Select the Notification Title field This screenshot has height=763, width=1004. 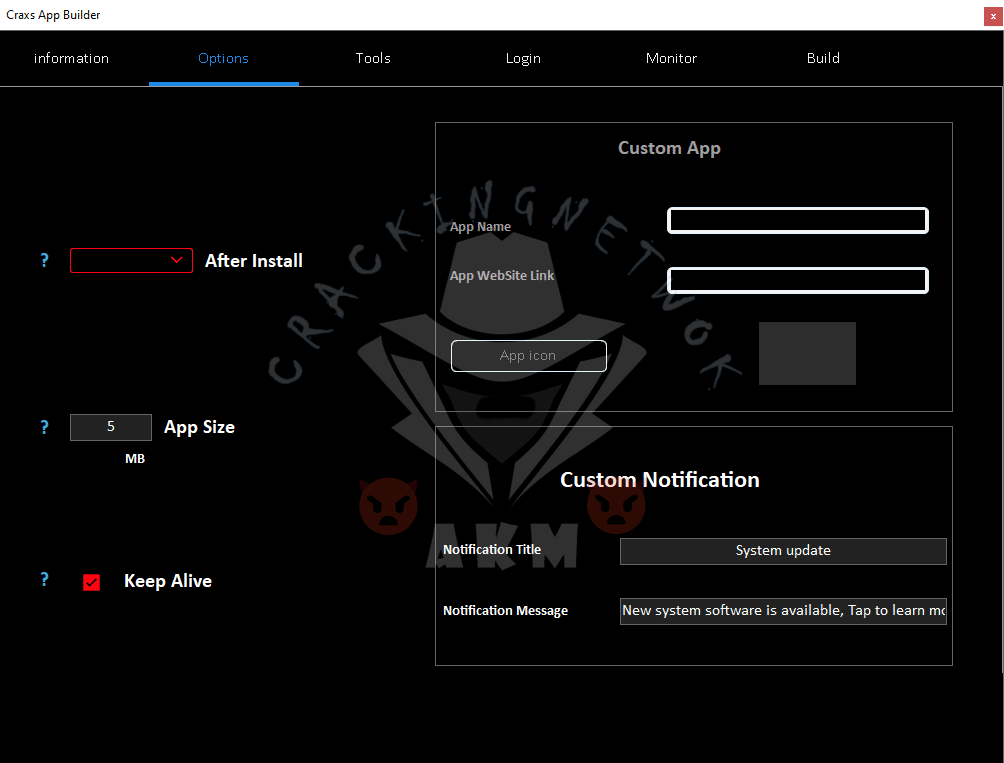783,551
